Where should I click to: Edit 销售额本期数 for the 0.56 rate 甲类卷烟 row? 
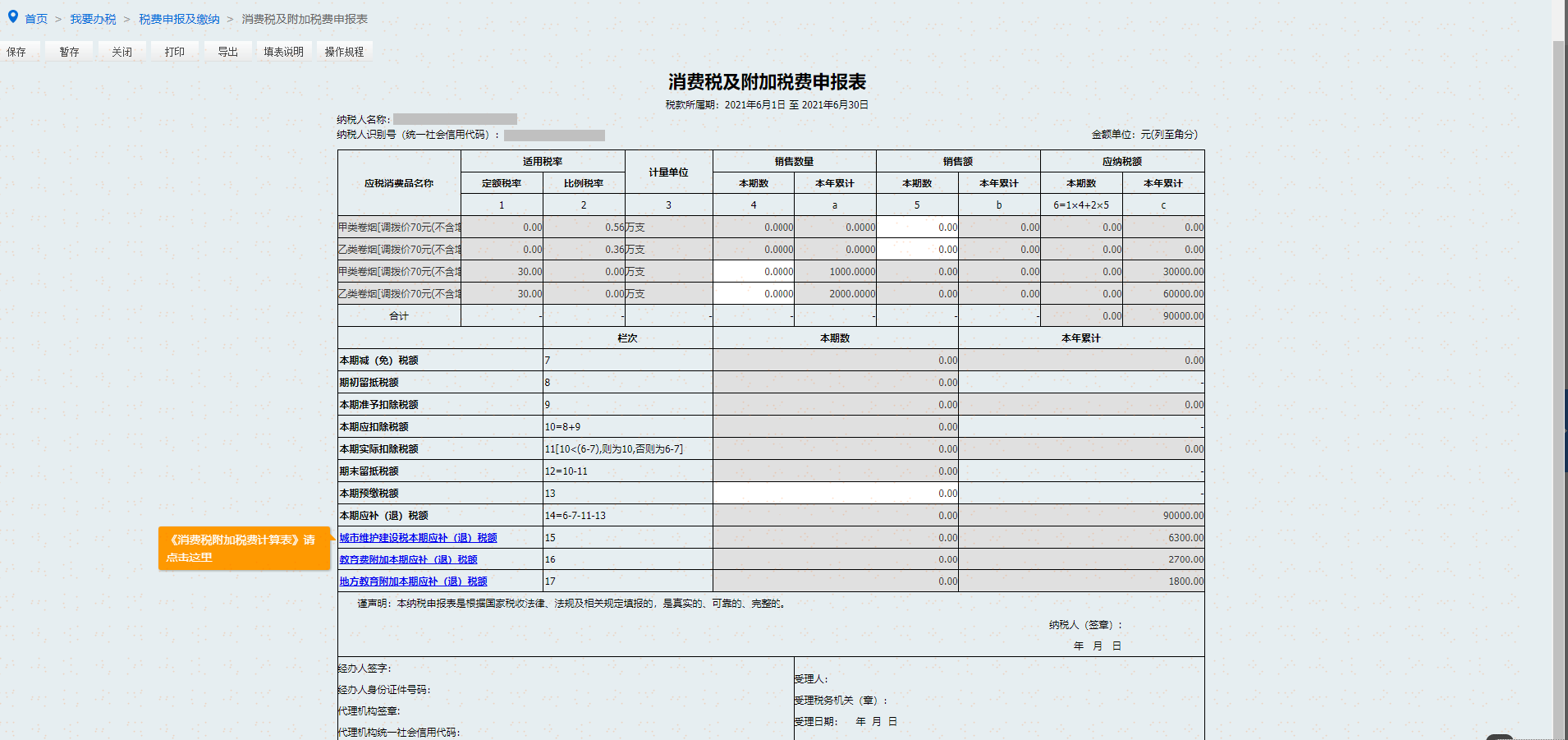pos(917,228)
